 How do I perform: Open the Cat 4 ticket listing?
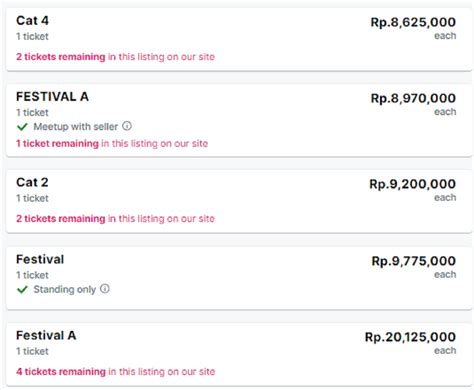(x=239, y=39)
